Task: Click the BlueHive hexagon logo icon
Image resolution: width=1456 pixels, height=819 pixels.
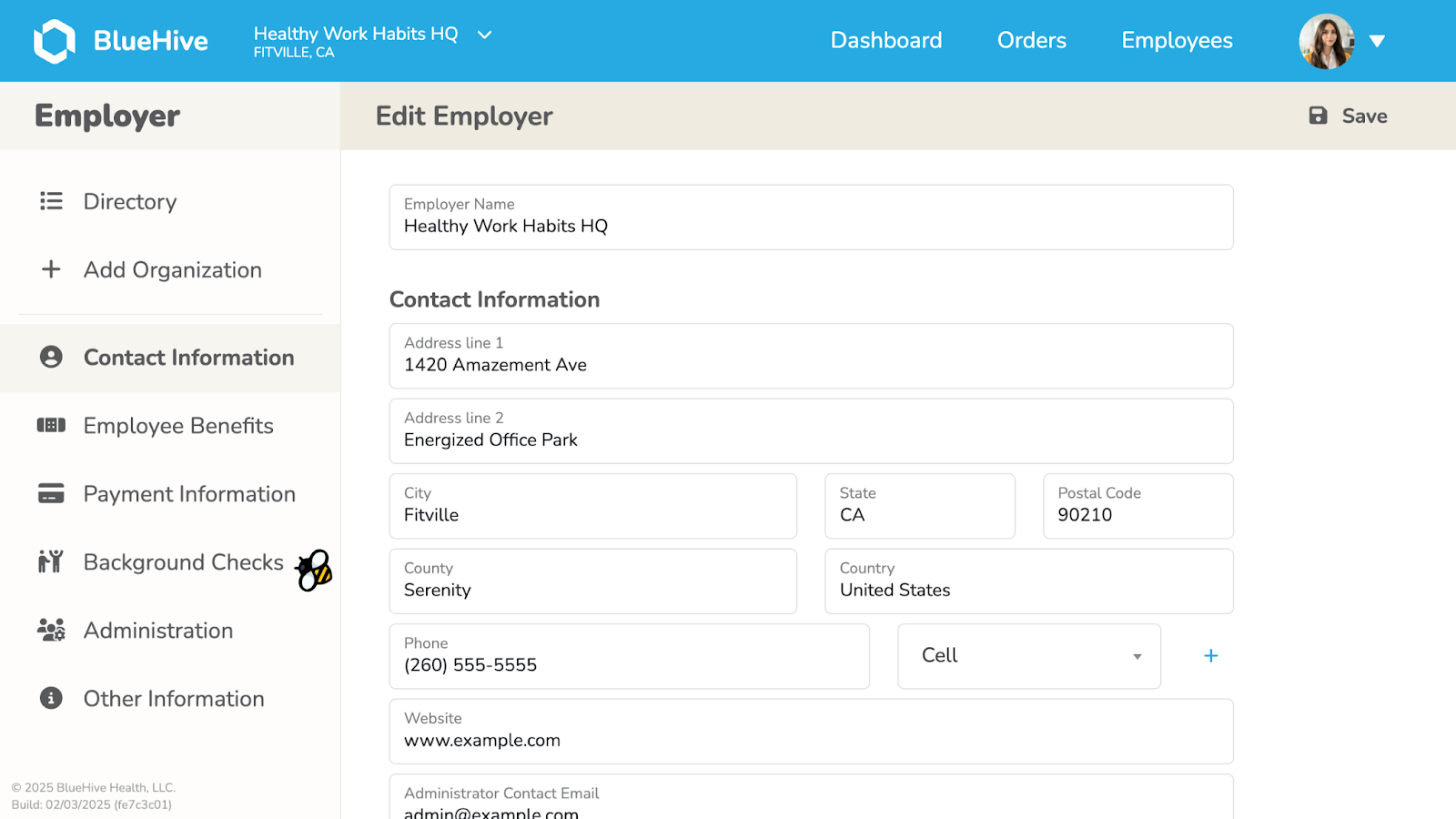Action: pos(55,41)
